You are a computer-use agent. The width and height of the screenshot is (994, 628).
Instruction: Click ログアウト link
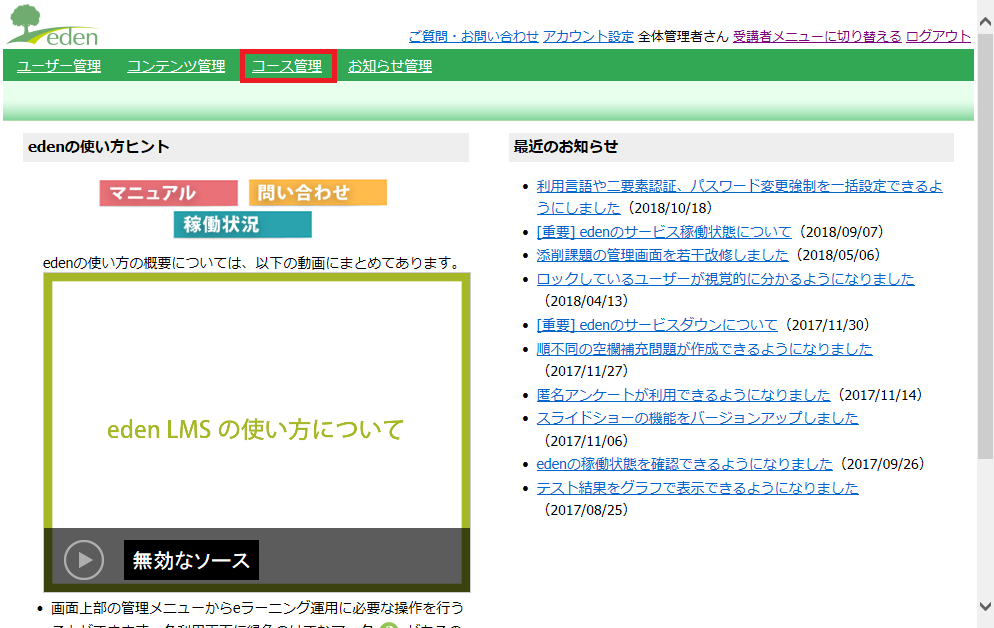[938, 37]
